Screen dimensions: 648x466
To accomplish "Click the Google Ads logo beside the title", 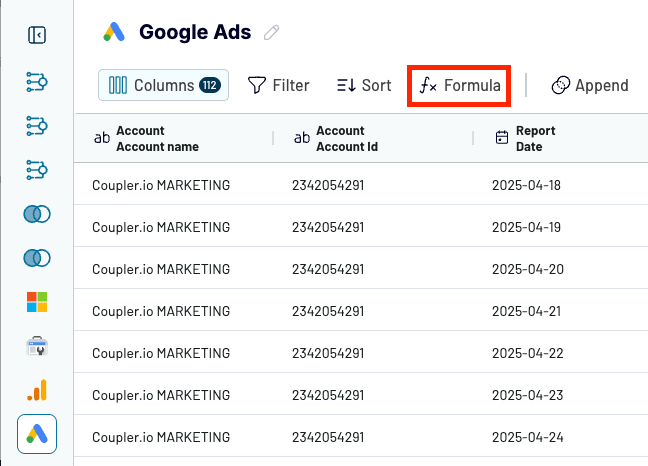I will coord(114,32).
